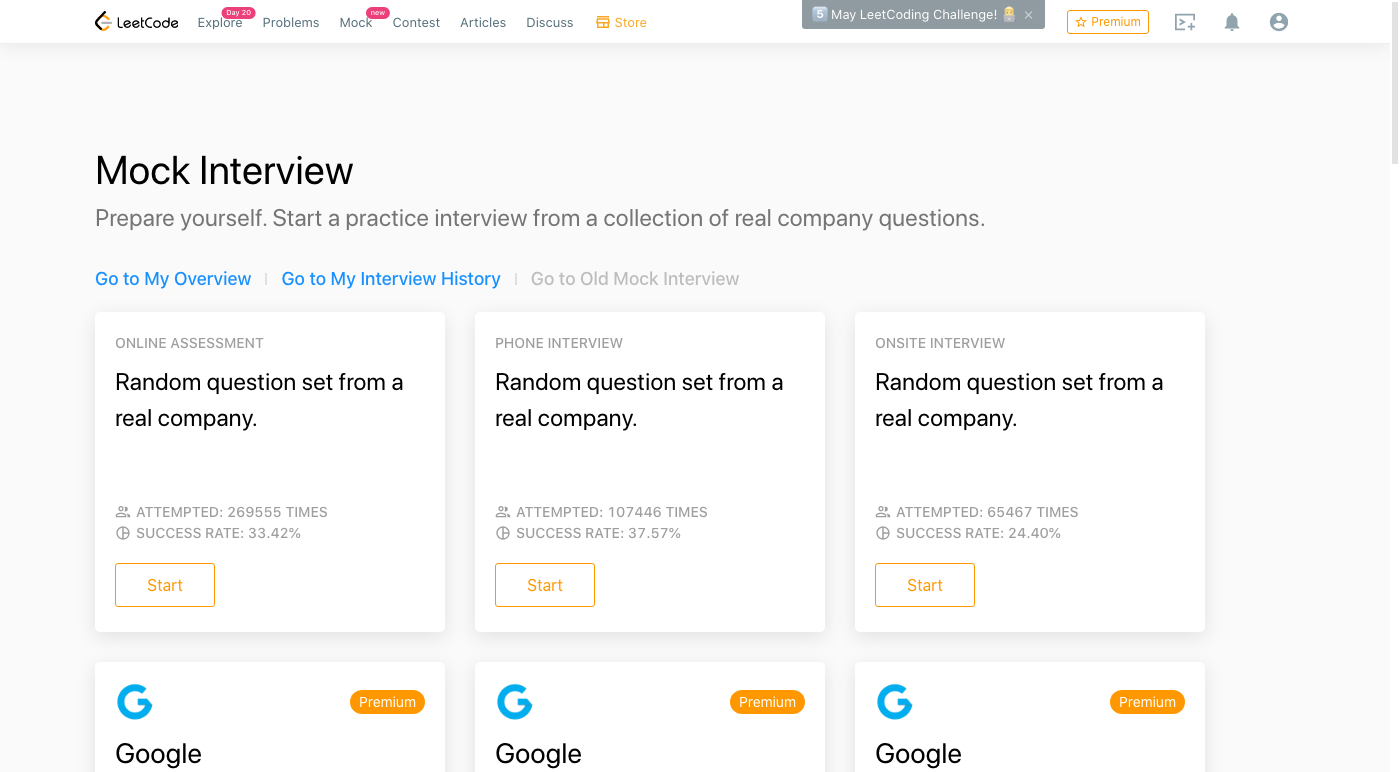Click the second Google logo icon
The image size is (1400, 772).
(515, 702)
